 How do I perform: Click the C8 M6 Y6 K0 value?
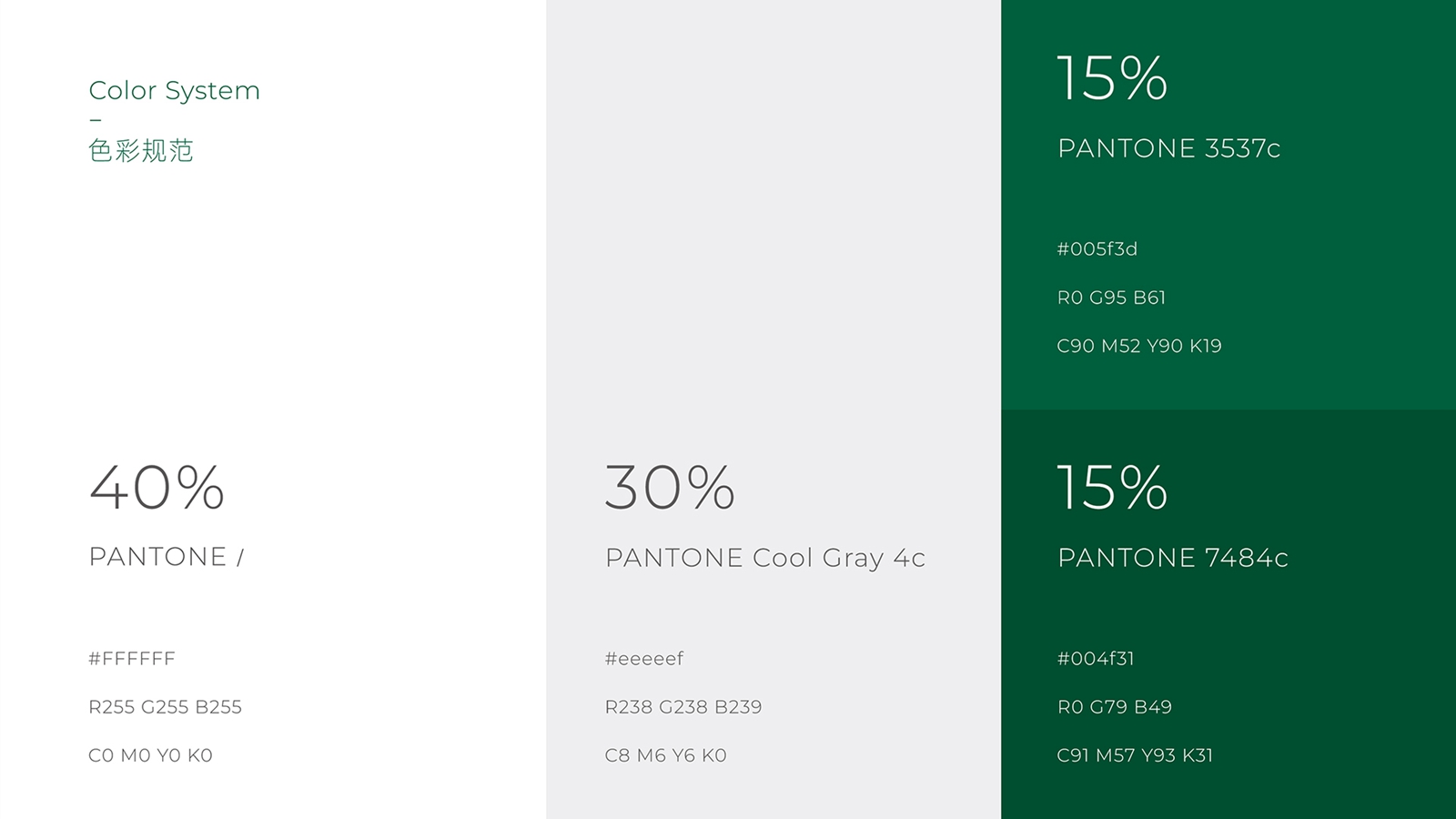point(666,755)
